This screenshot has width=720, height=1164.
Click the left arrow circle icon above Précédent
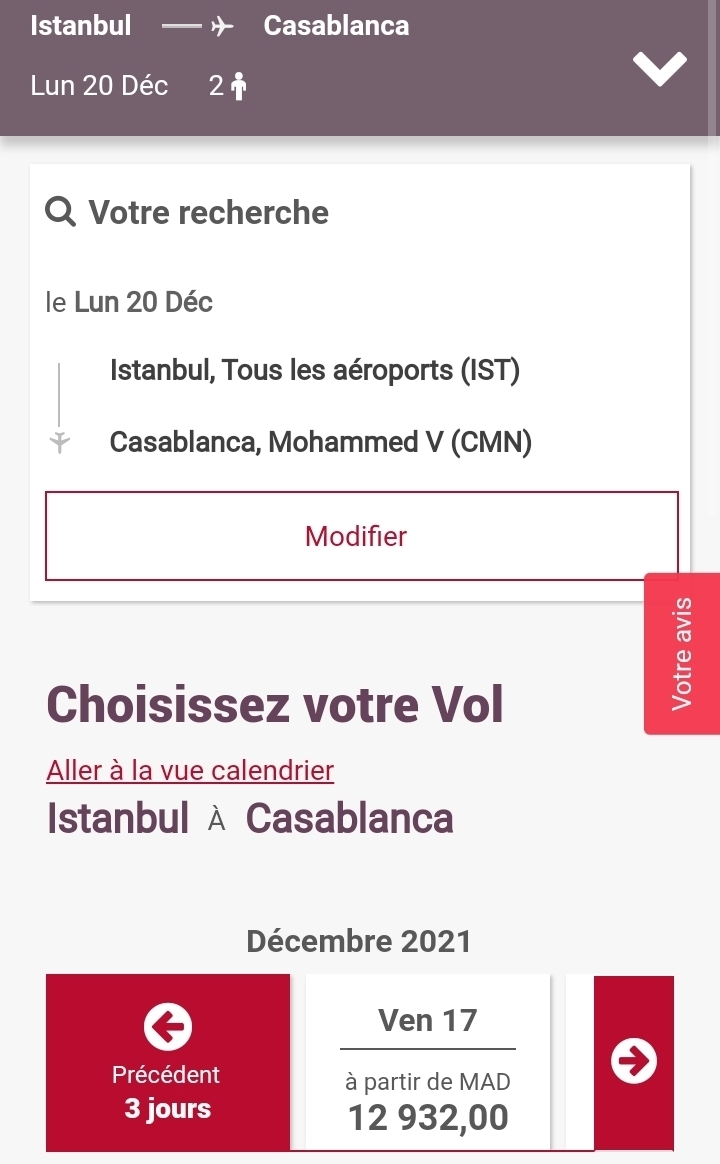pos(167,1024)
